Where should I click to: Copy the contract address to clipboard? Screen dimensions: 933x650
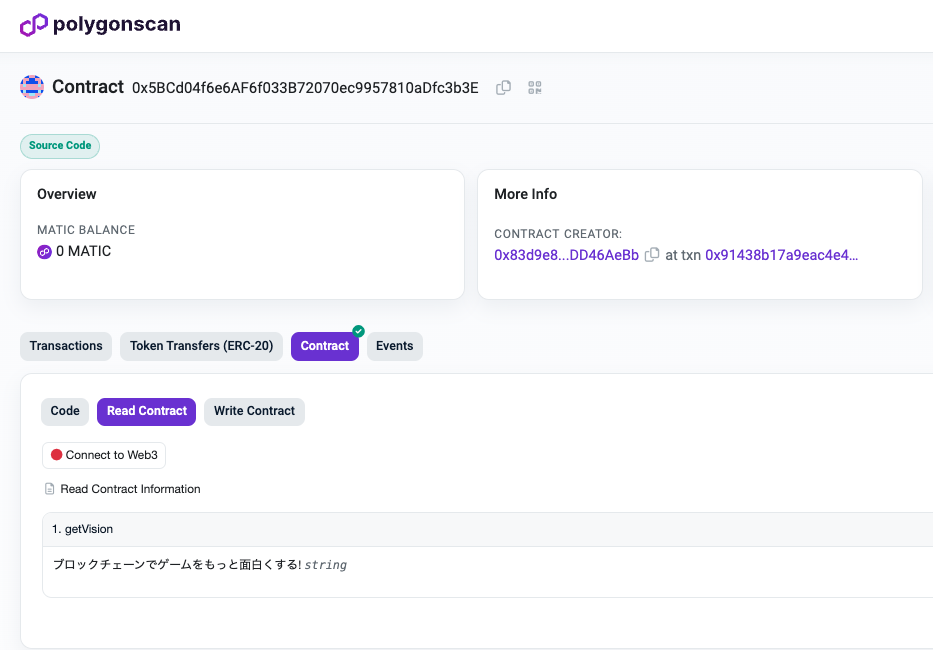coord(503,88)
